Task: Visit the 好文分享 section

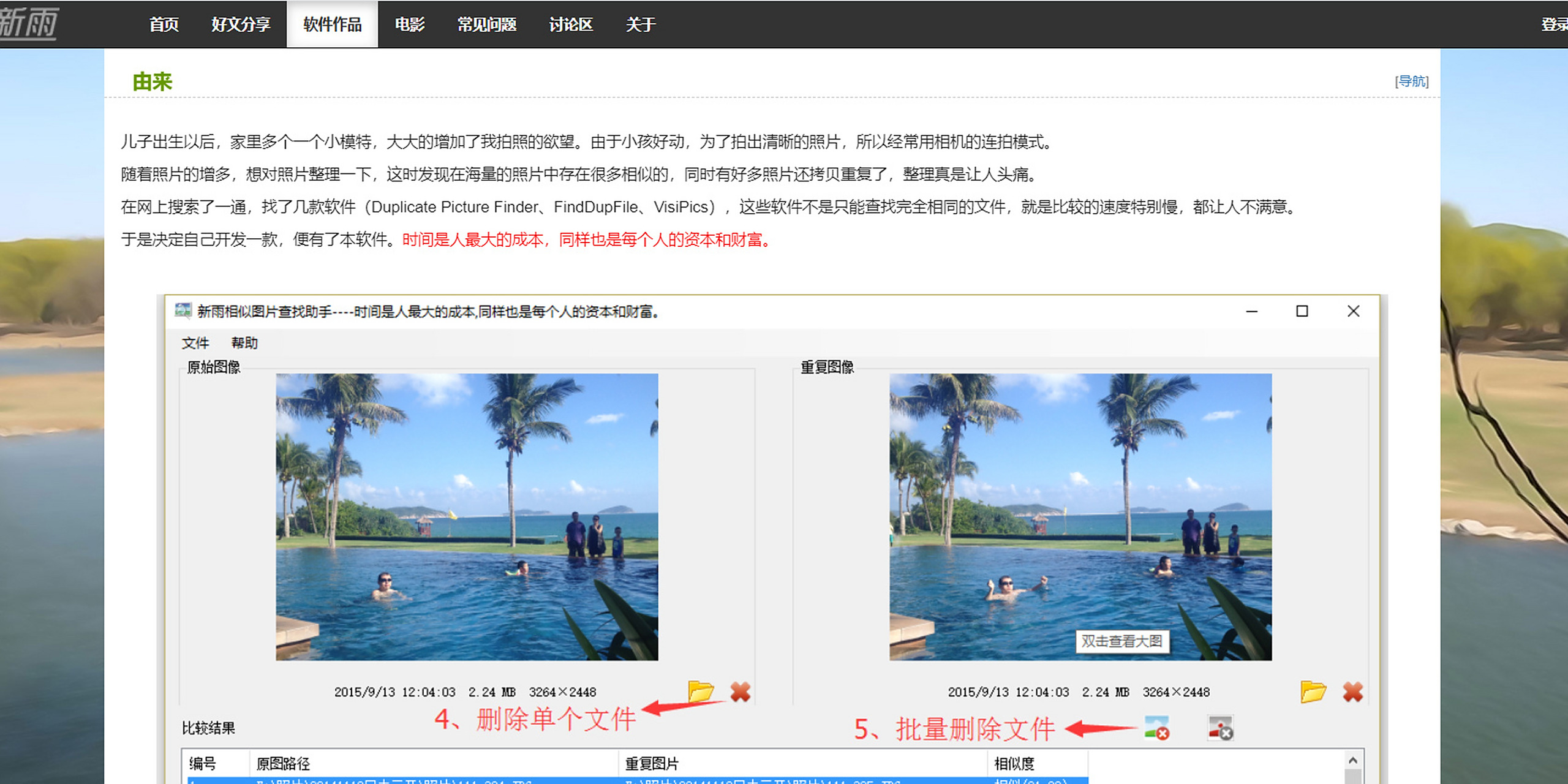Action: (x=241, y=24)
